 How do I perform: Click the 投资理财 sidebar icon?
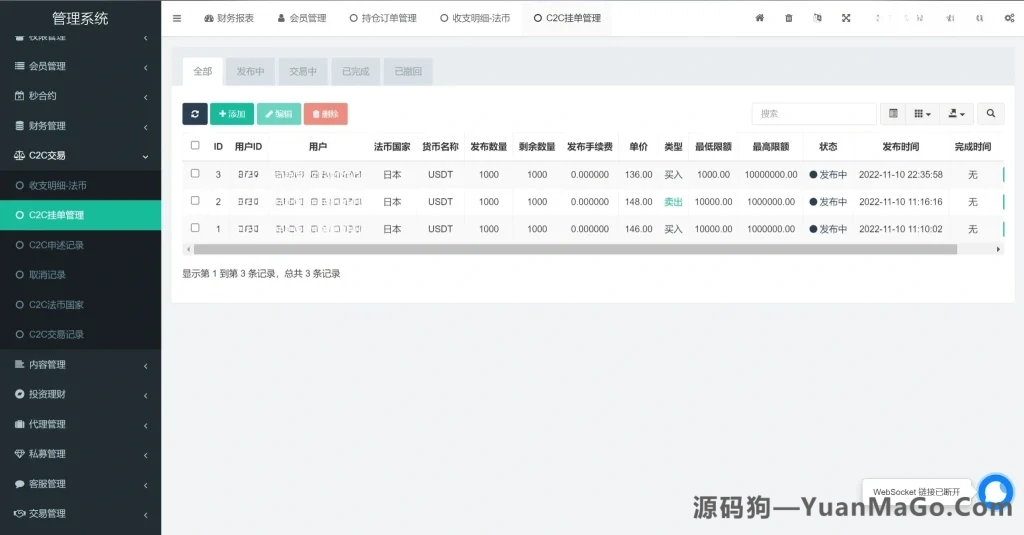pyautogui.click(x=20, y=394)
